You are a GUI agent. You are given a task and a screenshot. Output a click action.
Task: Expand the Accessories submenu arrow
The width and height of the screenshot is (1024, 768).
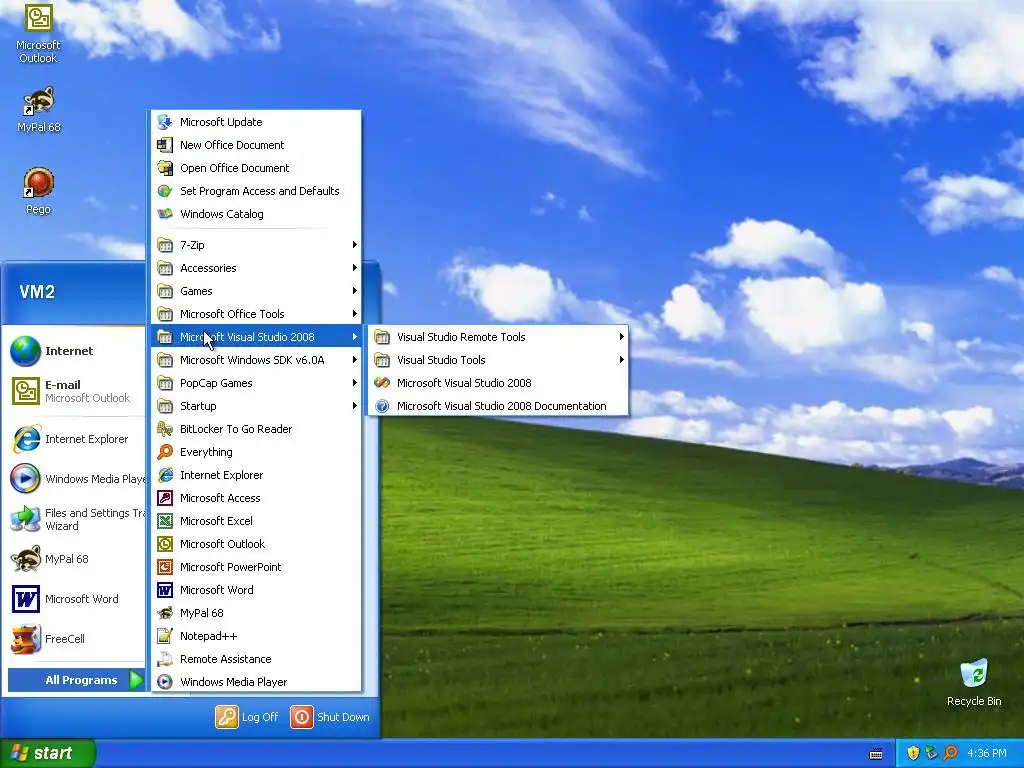355,268
